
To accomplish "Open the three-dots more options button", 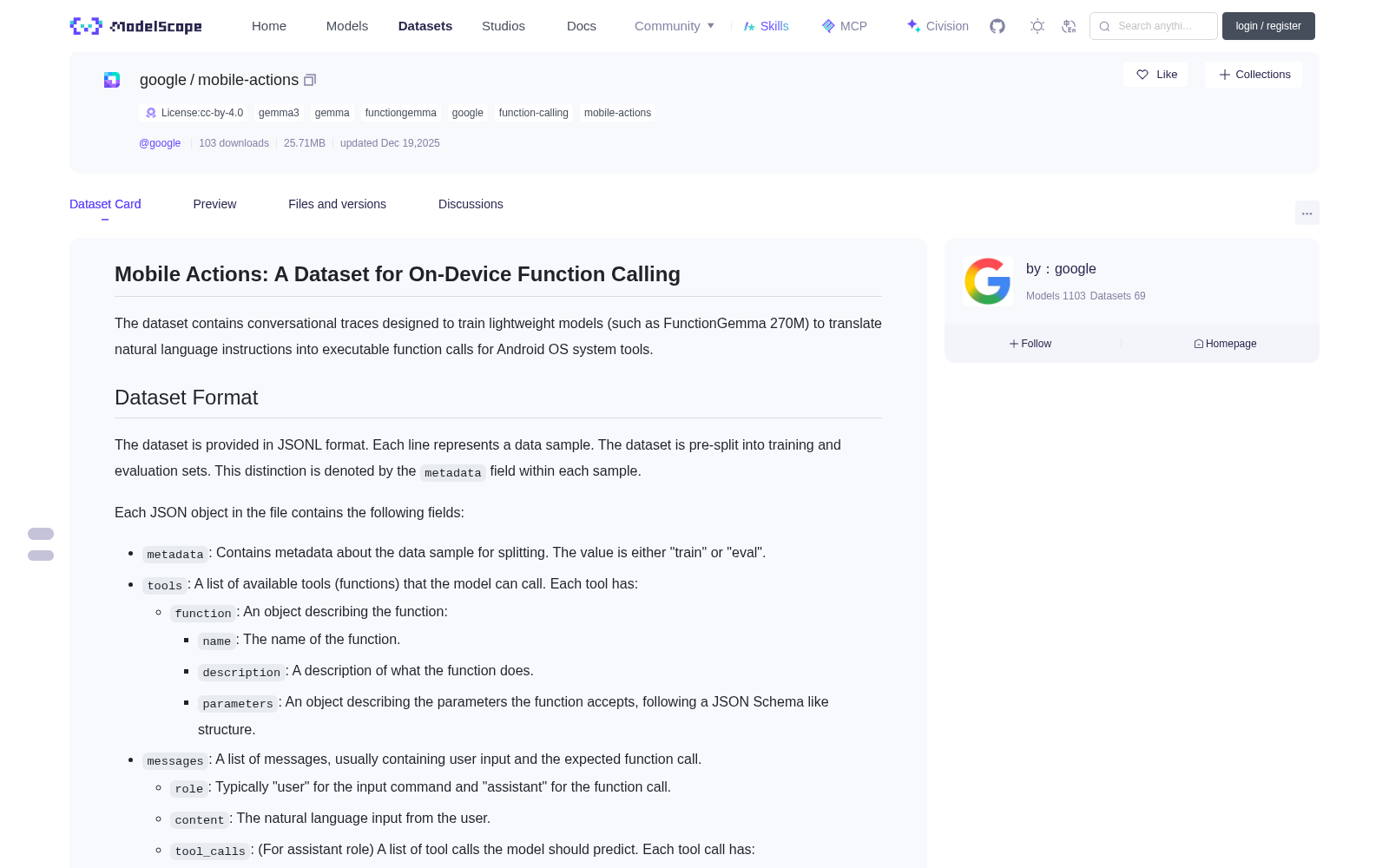I will point(1307,213).
